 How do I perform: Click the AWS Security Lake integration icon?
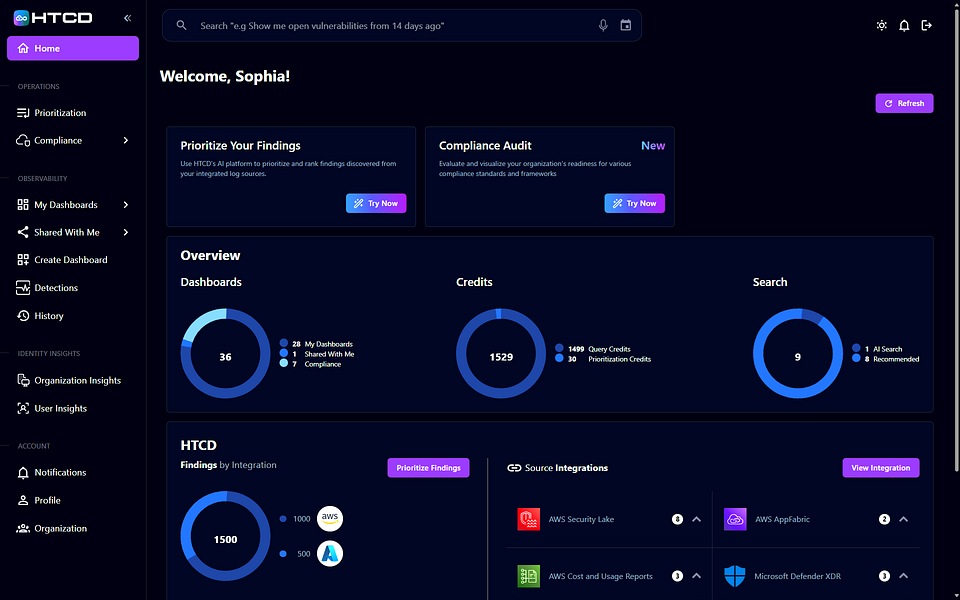529,519
